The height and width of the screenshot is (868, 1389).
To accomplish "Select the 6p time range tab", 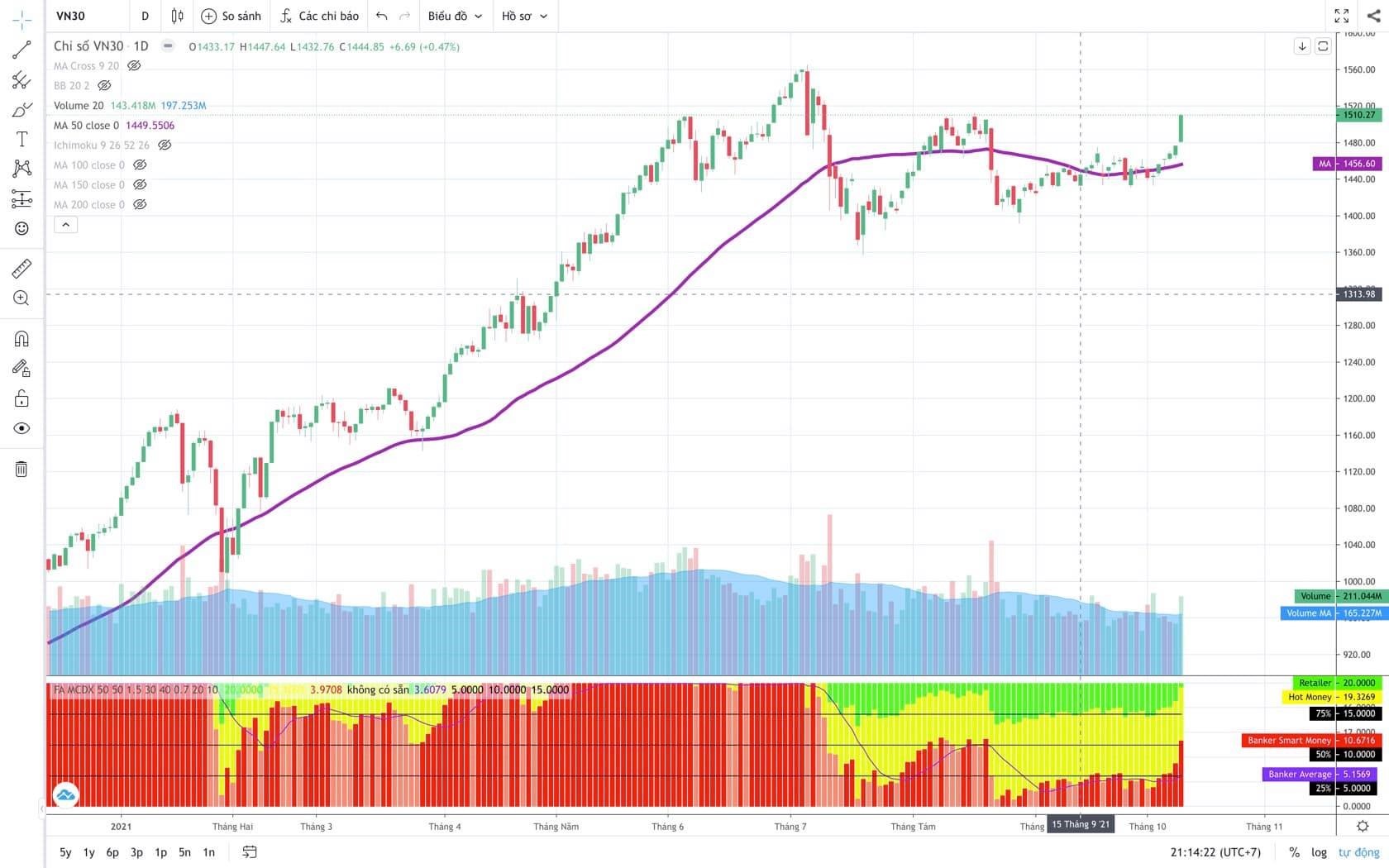I will (112, 852).
